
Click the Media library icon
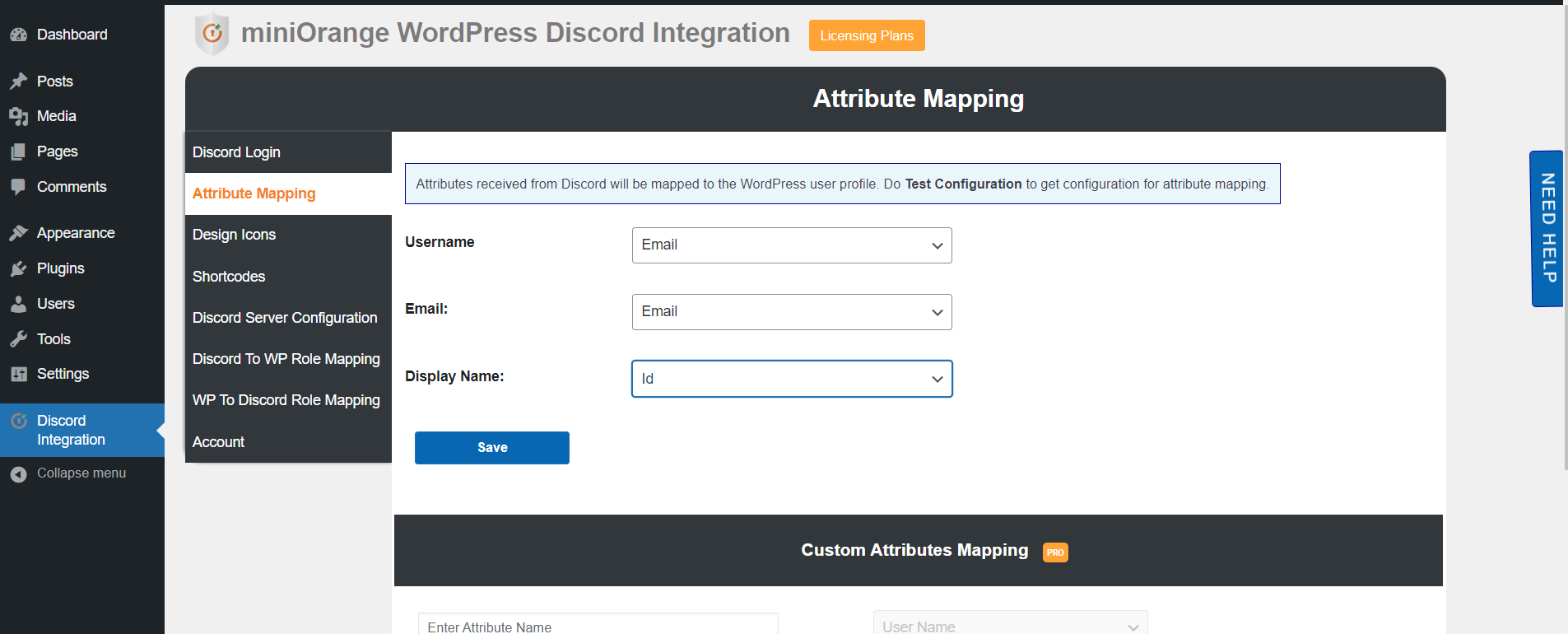(x=18, y=116)
